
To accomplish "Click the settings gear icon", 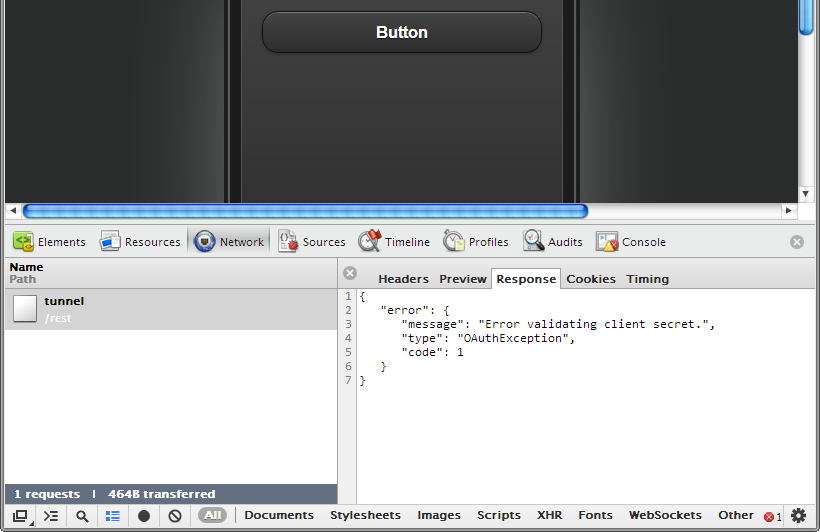I will click(798, 516).
